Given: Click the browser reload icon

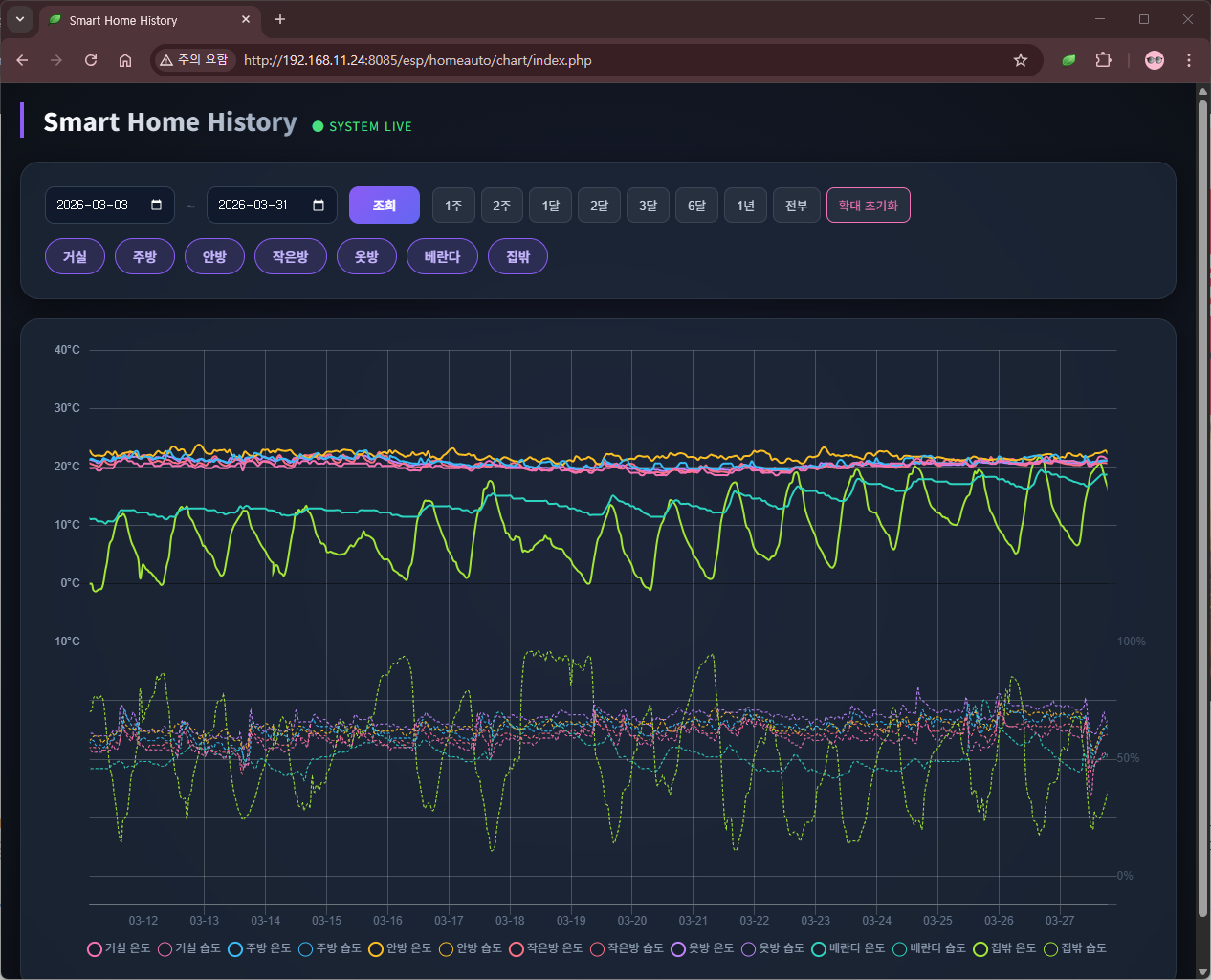Looking at the screenshot, I should point(91,60).
